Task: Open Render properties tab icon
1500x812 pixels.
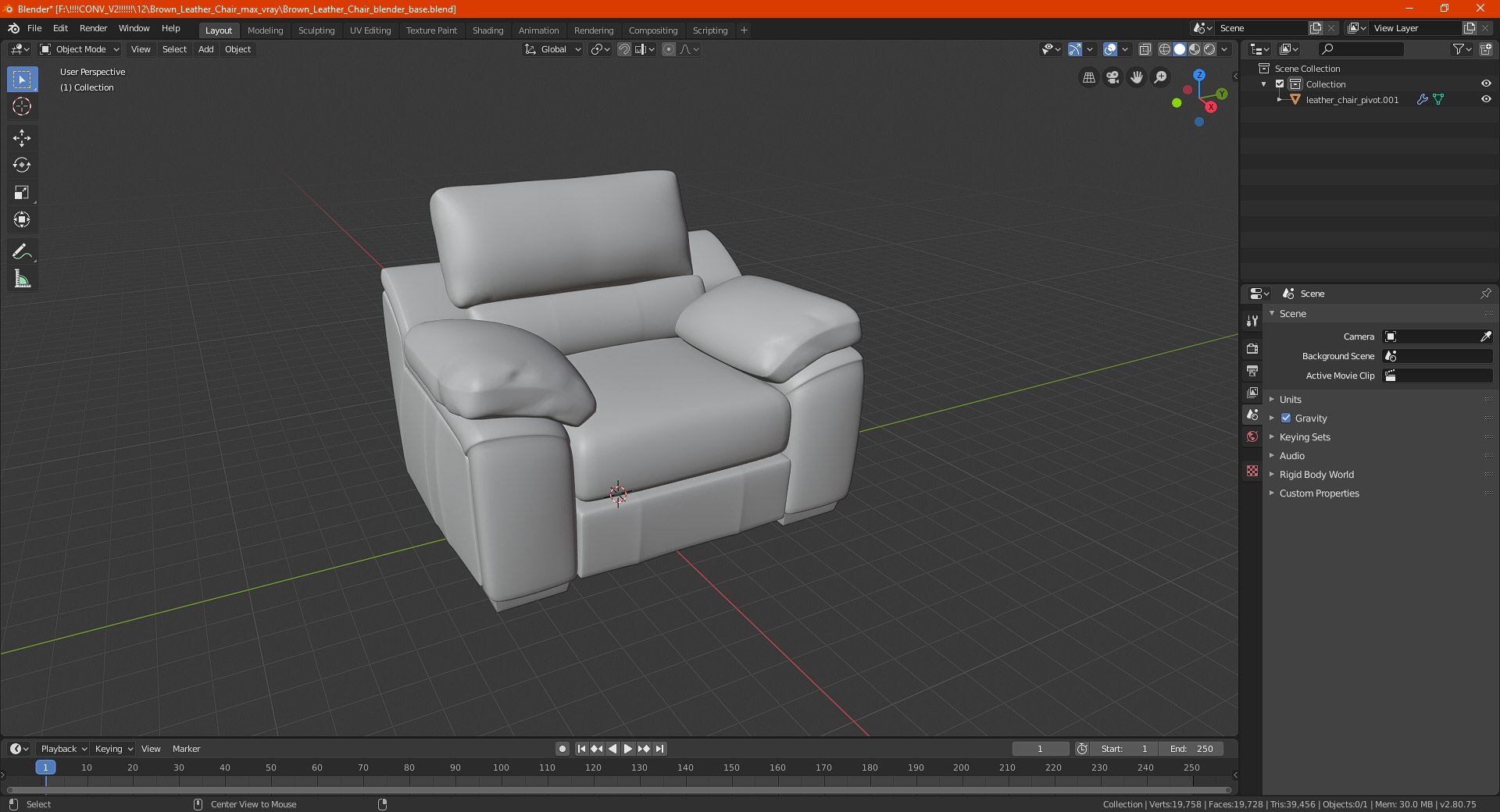Action: pyautogui.click(x=1252, y=348)
